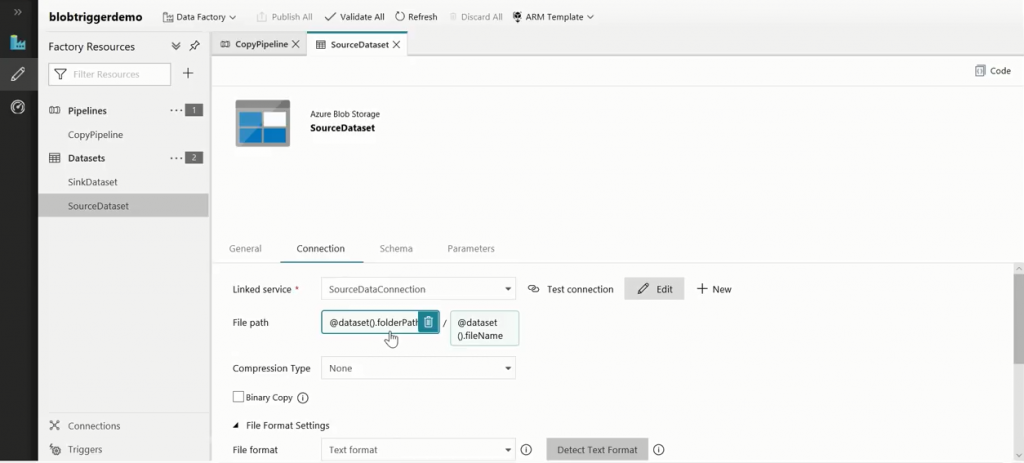Delete the folderPath expression trash icon
Image resolution: width=1024 pixels, height=463 pixels.
tap(428, 322)
